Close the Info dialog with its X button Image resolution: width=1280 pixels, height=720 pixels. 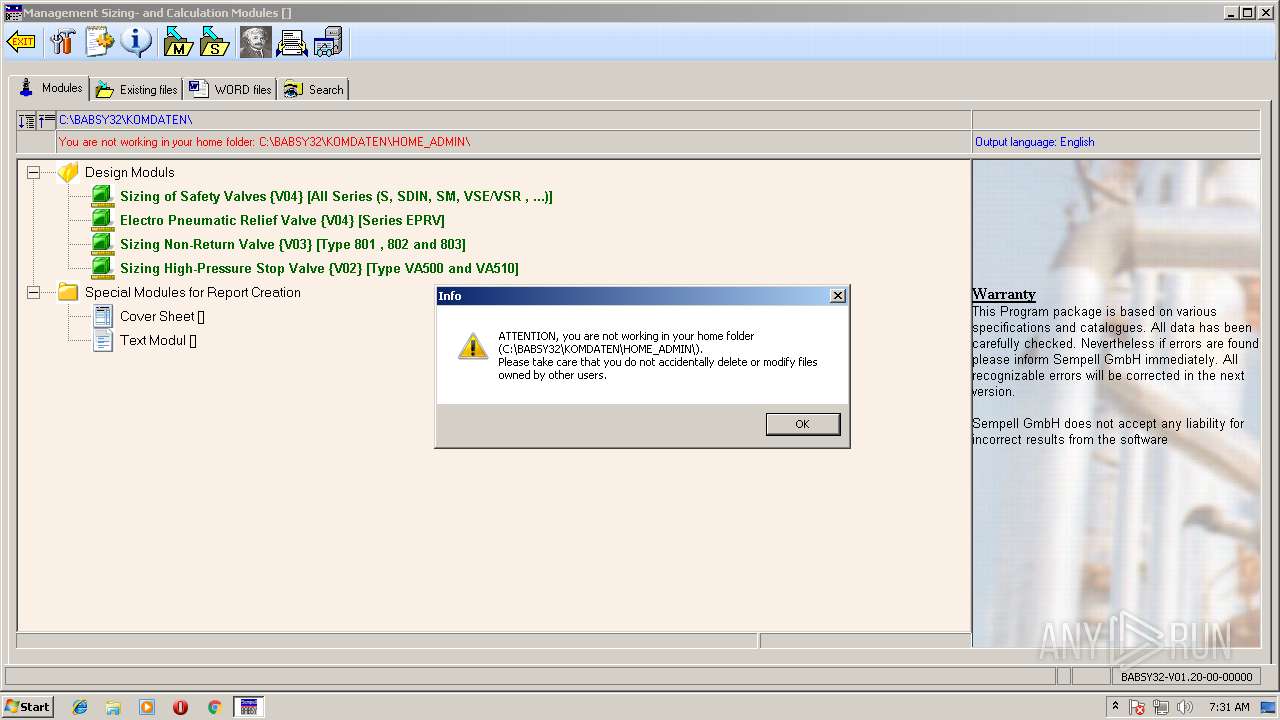click(838, 296)
